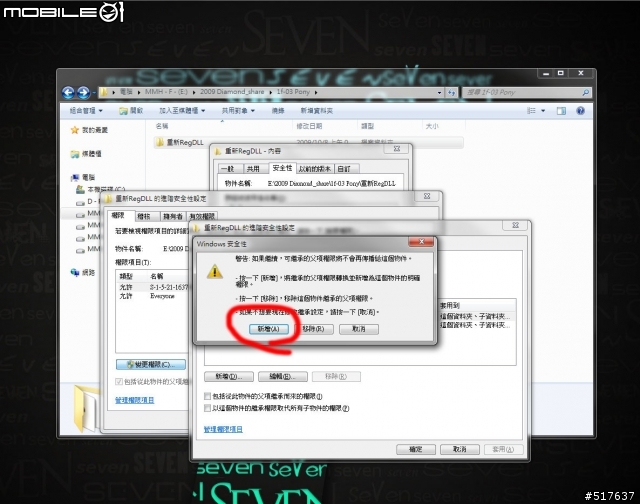Switch to 擁有者 tab in advanced security
640x504 pixels.
[x=173, y=216]
